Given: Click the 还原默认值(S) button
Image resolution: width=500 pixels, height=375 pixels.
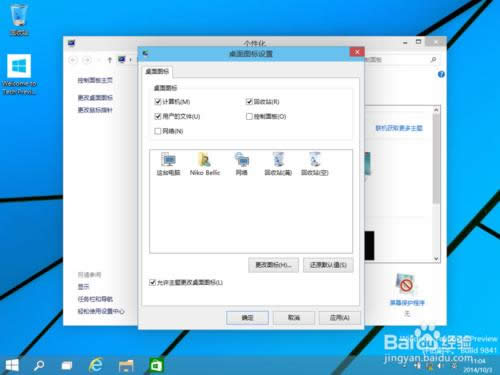Looking at the screenshot, I should click(x=328, y=265).
